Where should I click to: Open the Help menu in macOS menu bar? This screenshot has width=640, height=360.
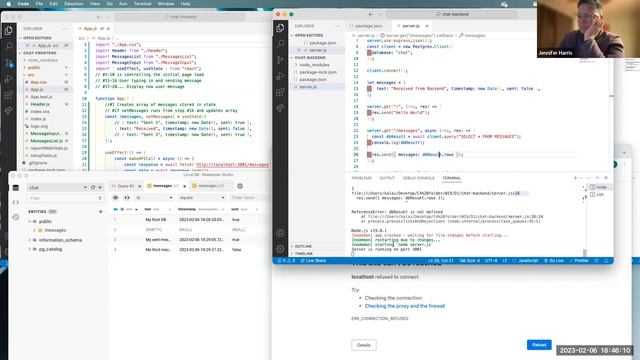coord(186,4)
